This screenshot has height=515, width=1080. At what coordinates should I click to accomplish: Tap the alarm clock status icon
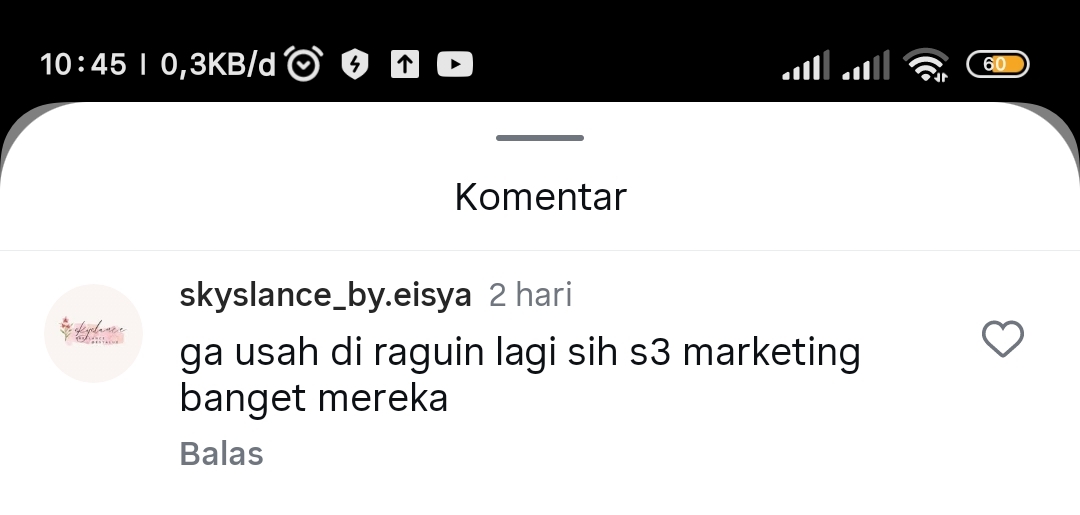click(x=304, y=64)
